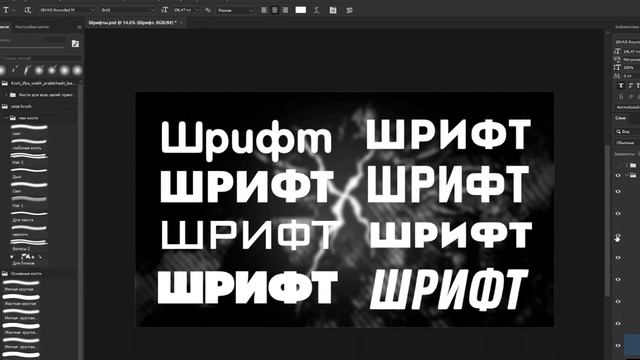This screenshot has height=360, width=640.
Task: Select the Жесткая круглая brush
Action: click(21, 300)
